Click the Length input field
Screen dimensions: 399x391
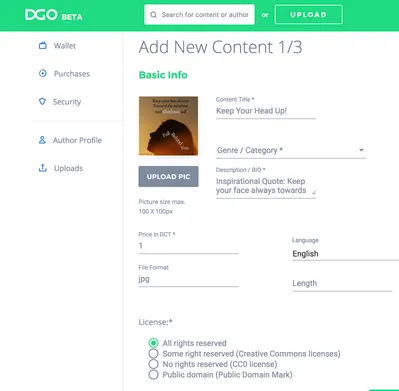click(x=342, y=283)
